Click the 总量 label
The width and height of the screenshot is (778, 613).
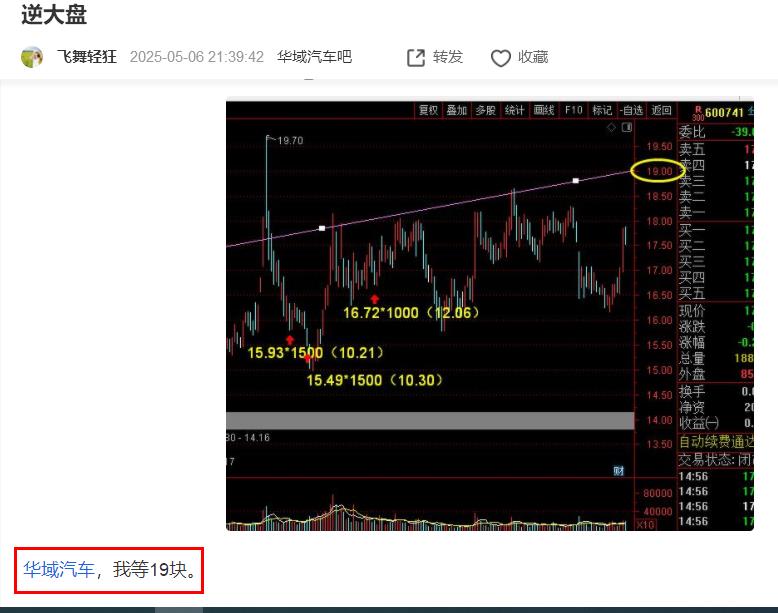[x=692, y=358]
